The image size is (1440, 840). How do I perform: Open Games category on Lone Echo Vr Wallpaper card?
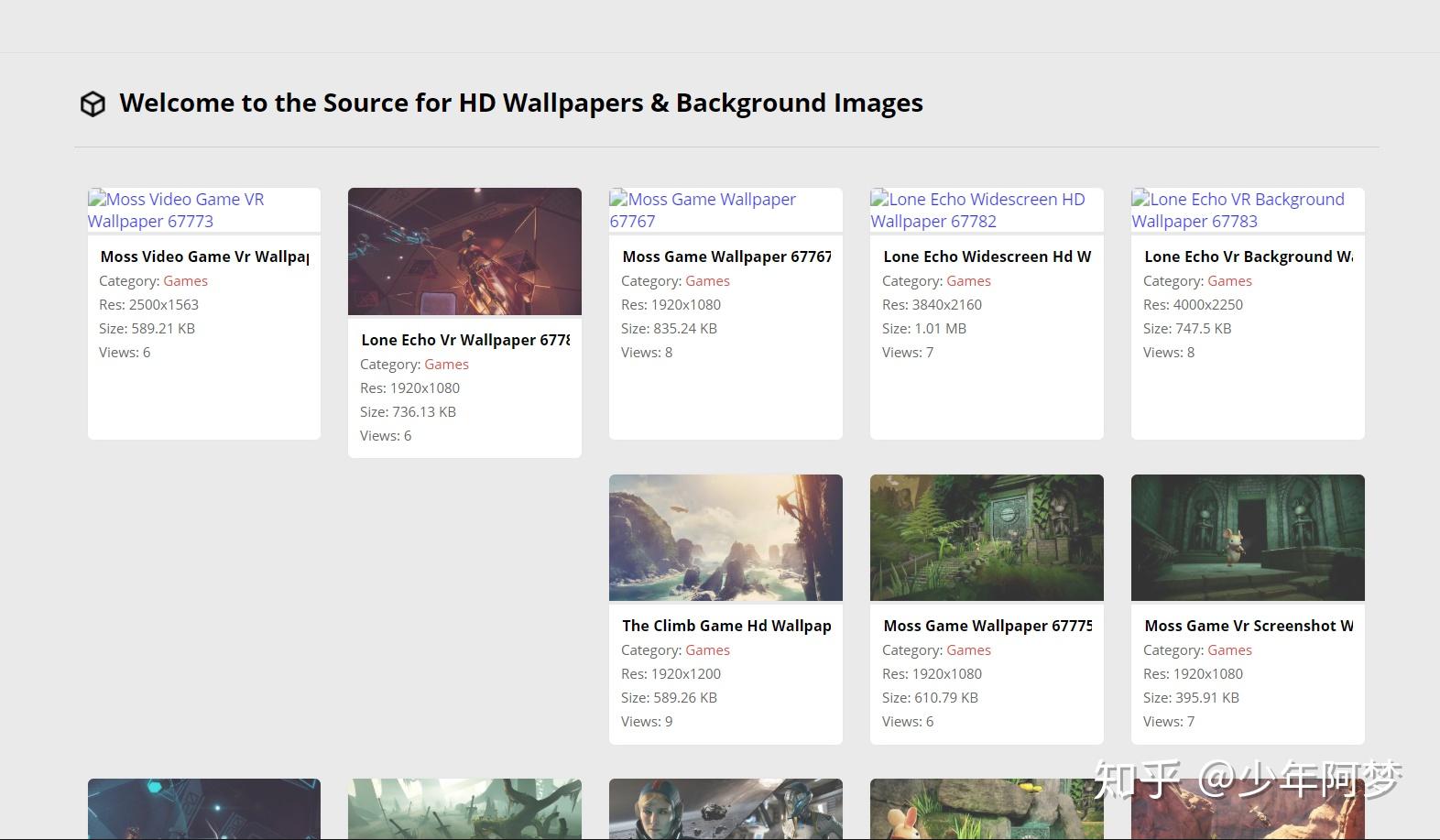point(446,365)
